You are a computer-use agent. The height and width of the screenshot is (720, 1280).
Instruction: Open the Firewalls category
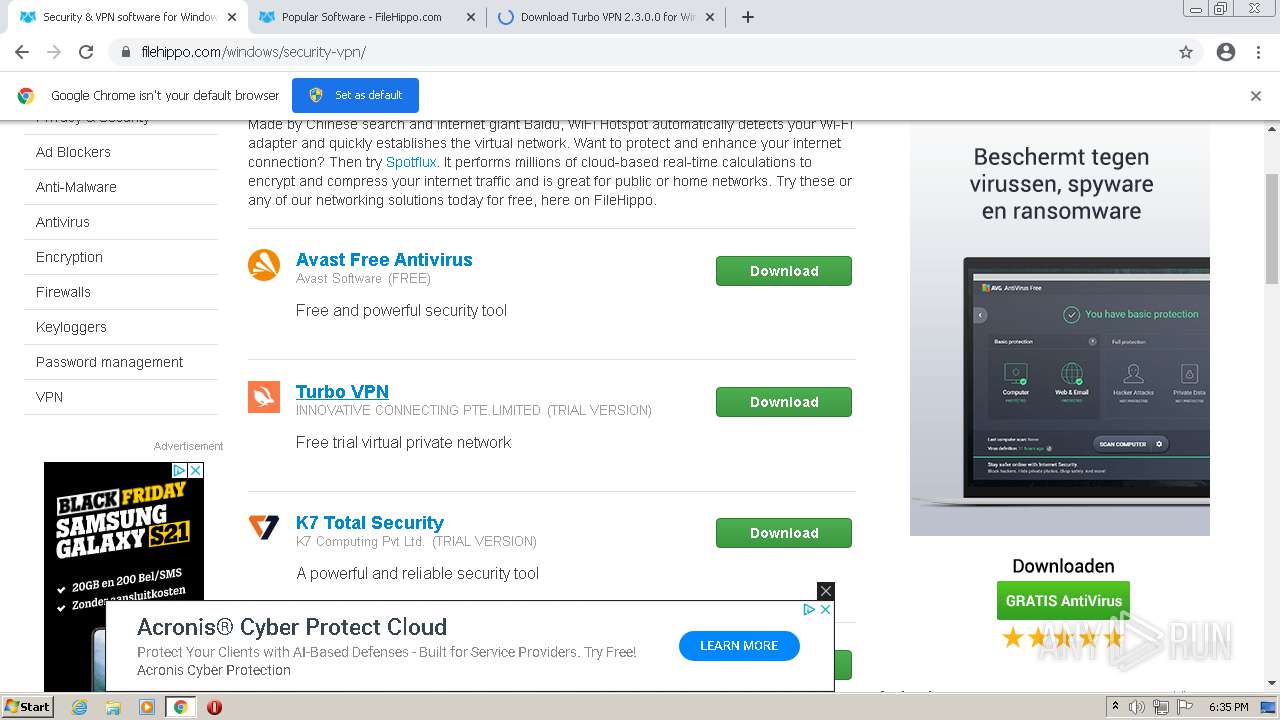click(x=63, y=292)
